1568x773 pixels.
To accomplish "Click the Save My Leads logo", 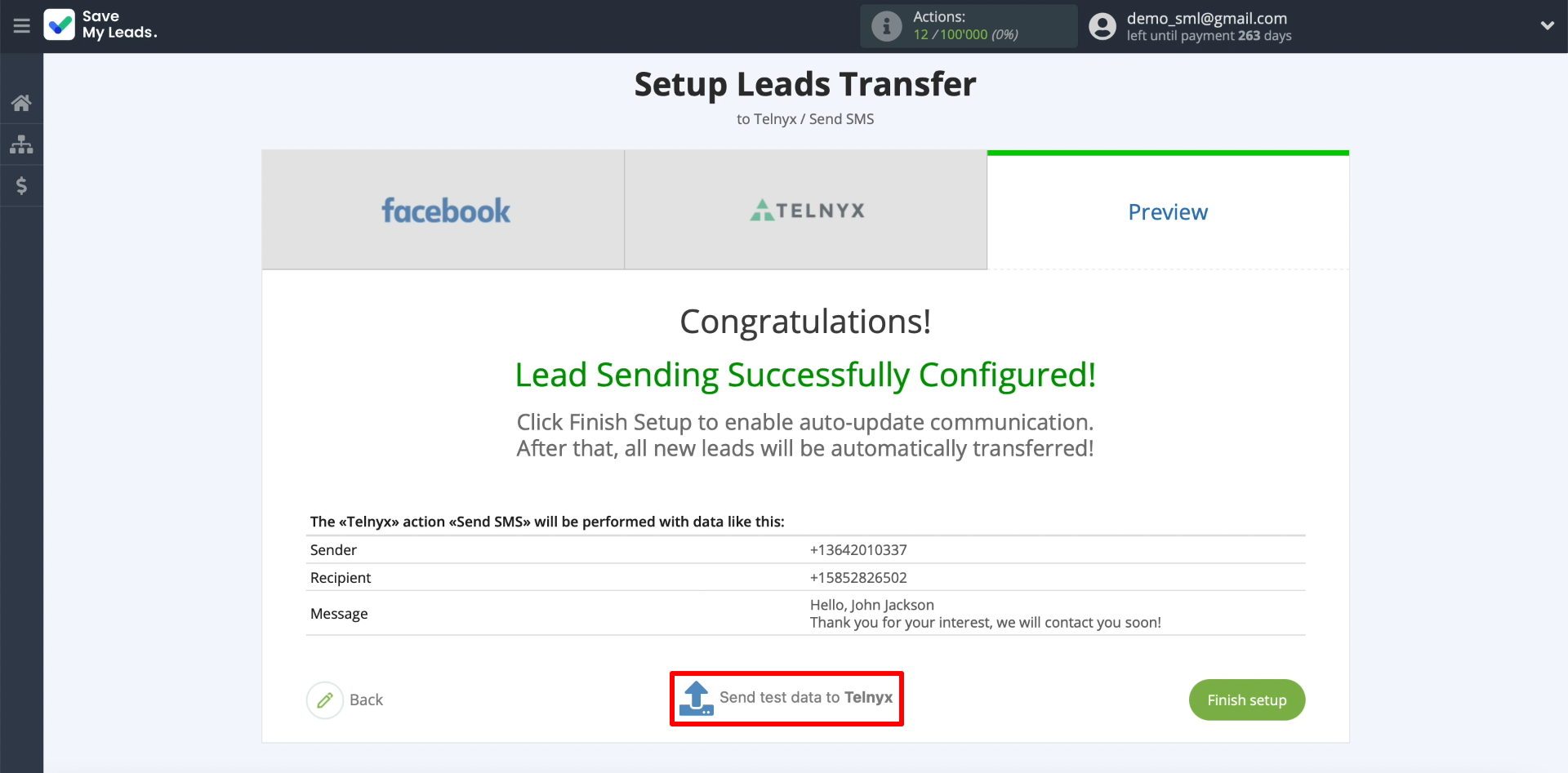I will pyautogui.click(x=100, y=24).
